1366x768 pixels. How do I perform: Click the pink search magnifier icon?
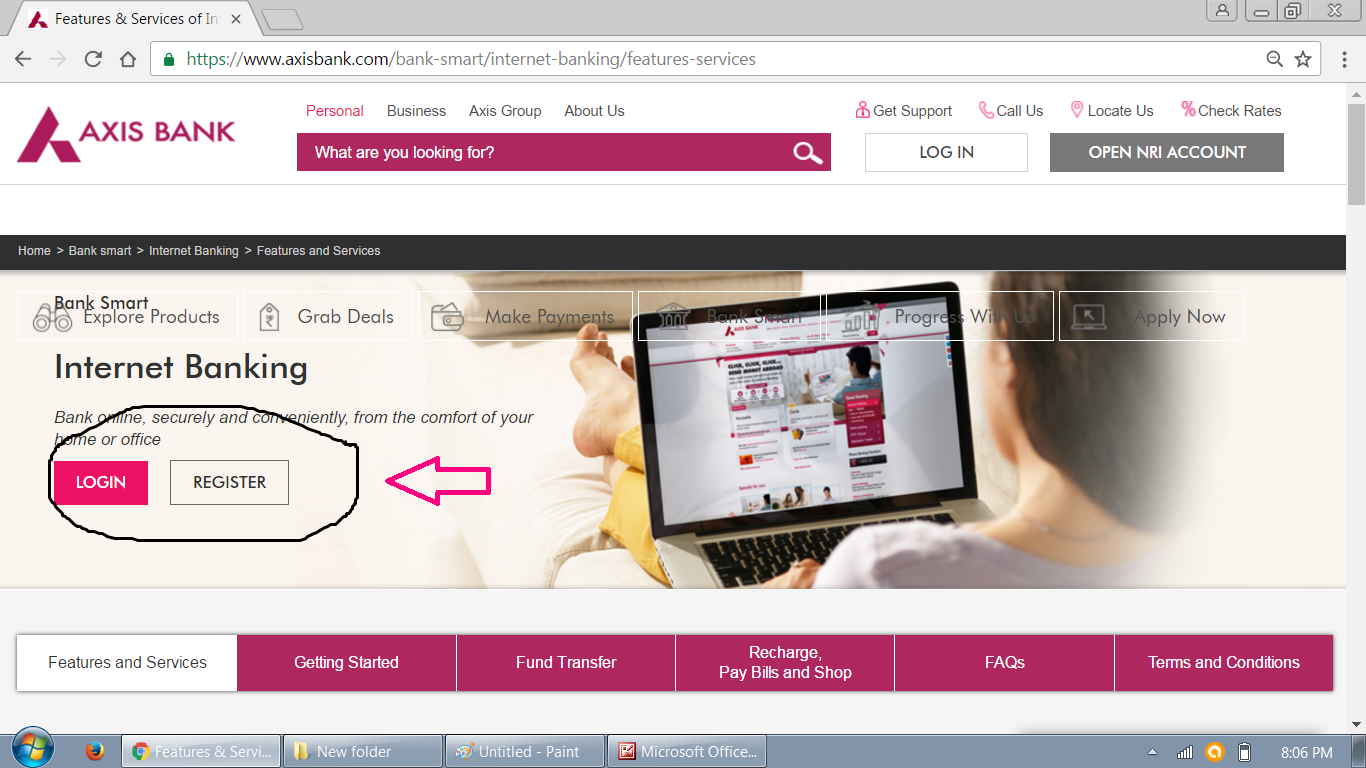(x=806, y=152)
